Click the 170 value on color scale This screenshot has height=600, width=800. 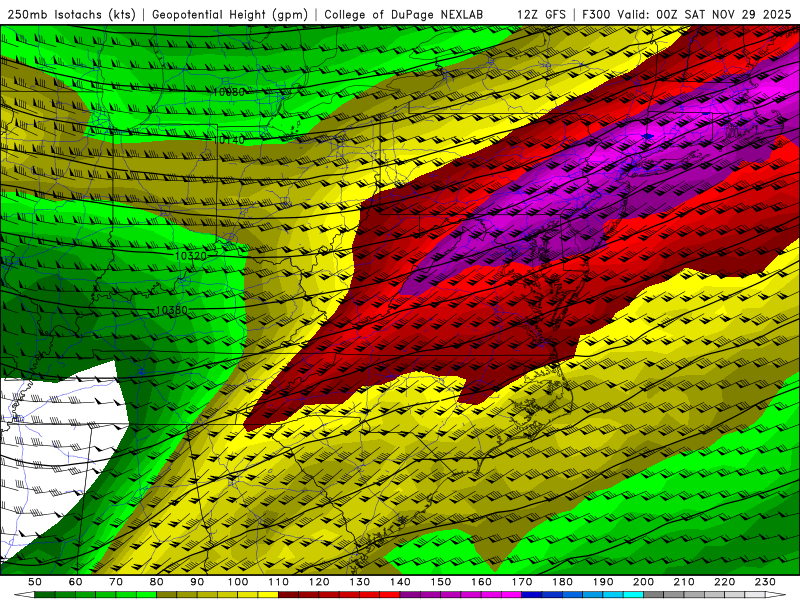521,582
